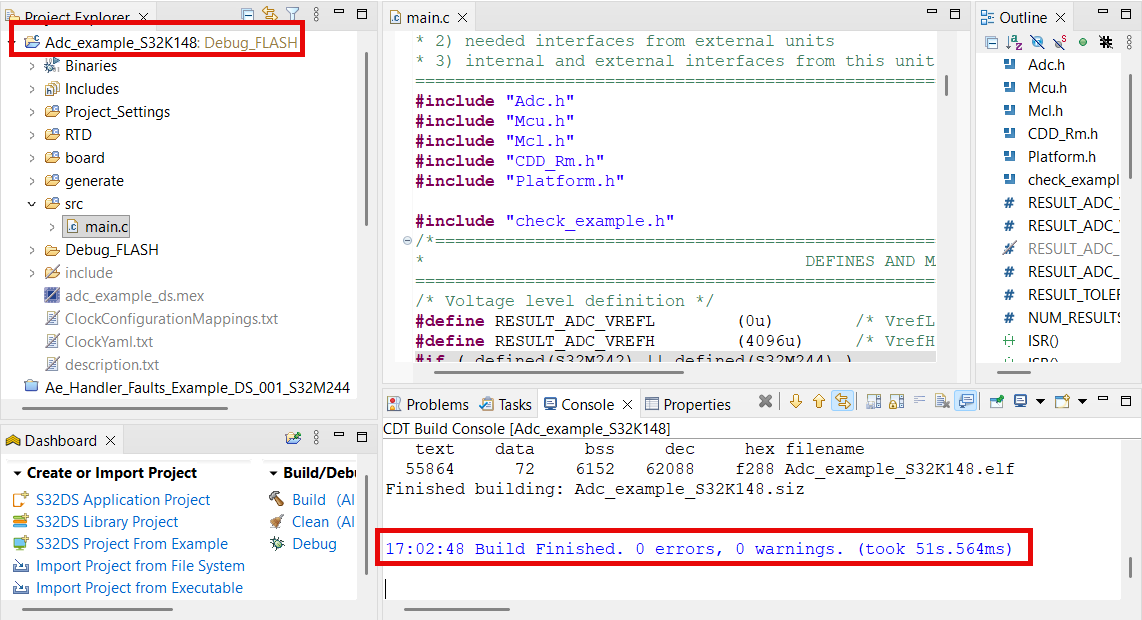The width and height of the screenshot is (1142, 620).
Task: Collapse all items in Project Explorer
Action: [x=248, y=13]
